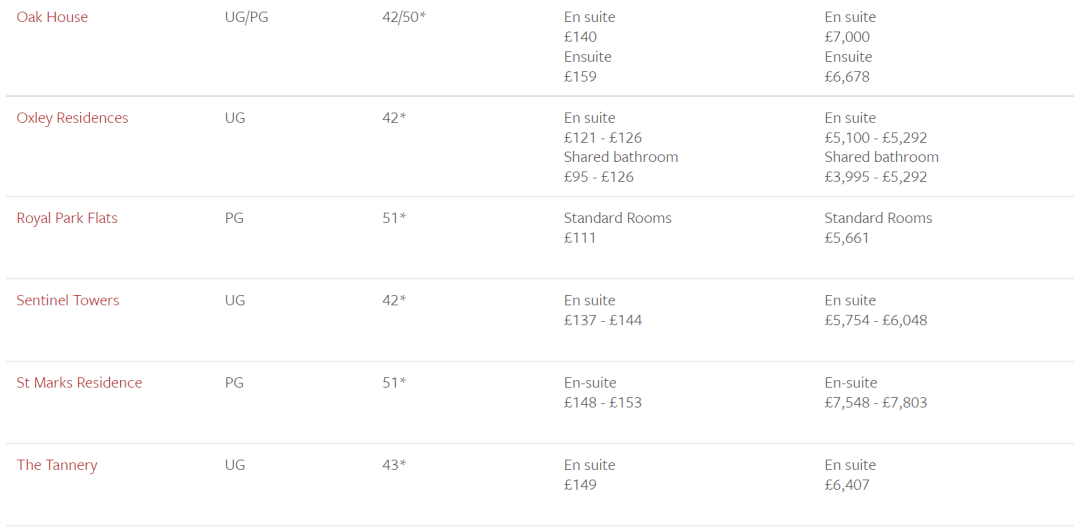
Task: Select the £121 - £126 weekly price
Action: click(x=603, y=138)
